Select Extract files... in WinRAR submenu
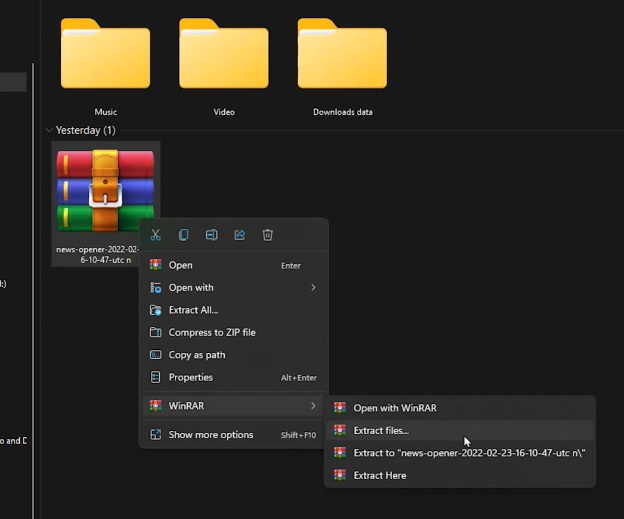 click(381, 430)
